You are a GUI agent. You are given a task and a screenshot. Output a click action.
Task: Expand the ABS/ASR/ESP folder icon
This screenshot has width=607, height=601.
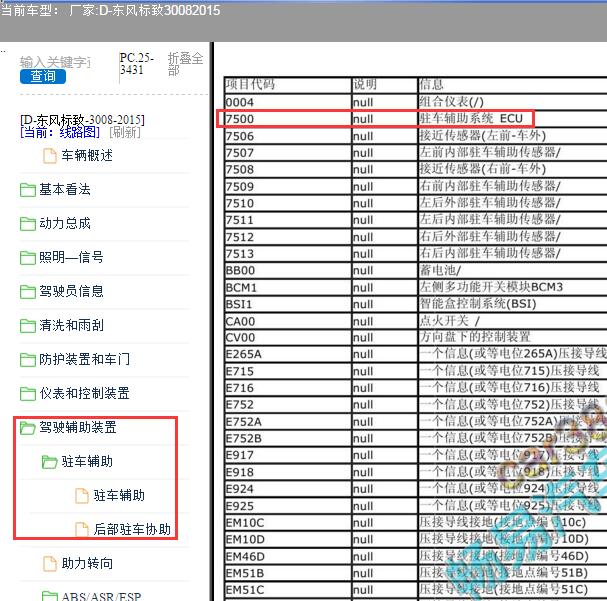click(x=50, y=596)
